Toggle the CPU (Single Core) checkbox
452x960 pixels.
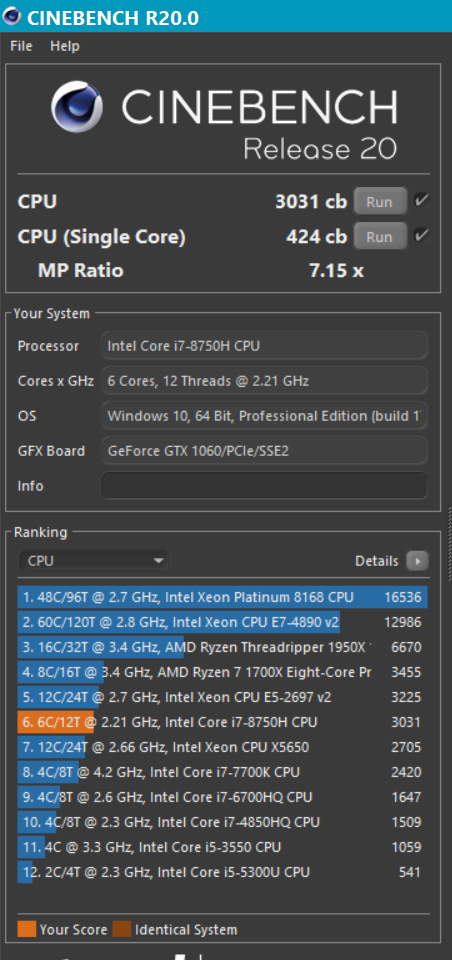click(x=421, y=235)
